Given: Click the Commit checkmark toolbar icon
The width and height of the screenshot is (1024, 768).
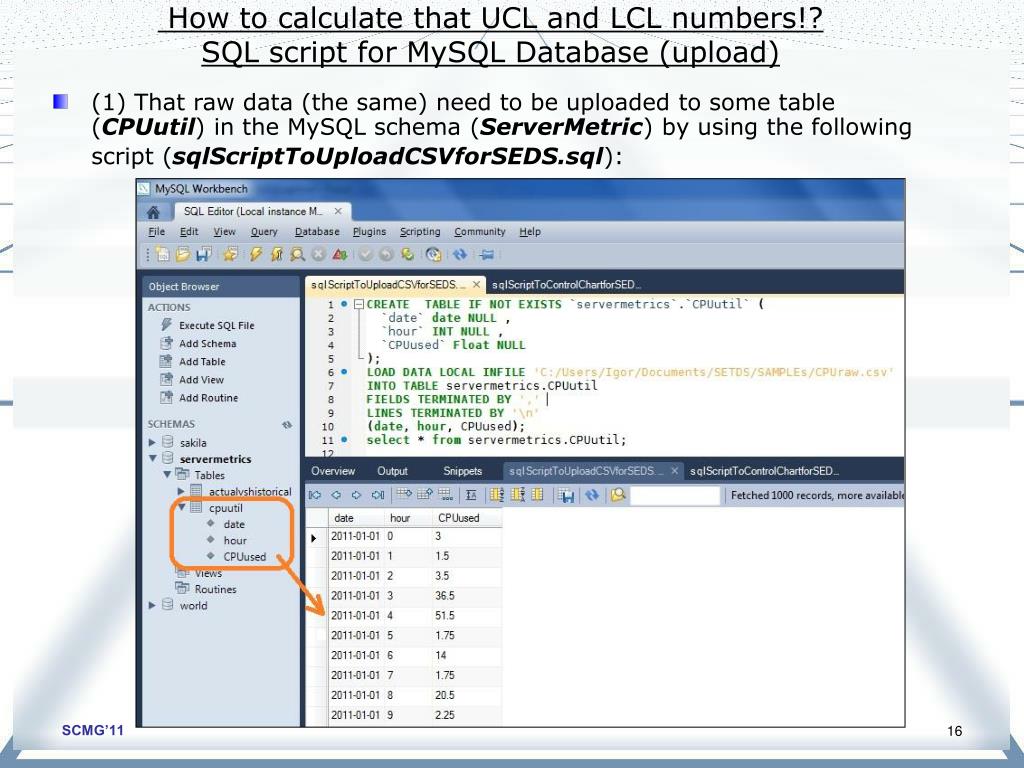Looking at the screenshot, I should (366, 254).
